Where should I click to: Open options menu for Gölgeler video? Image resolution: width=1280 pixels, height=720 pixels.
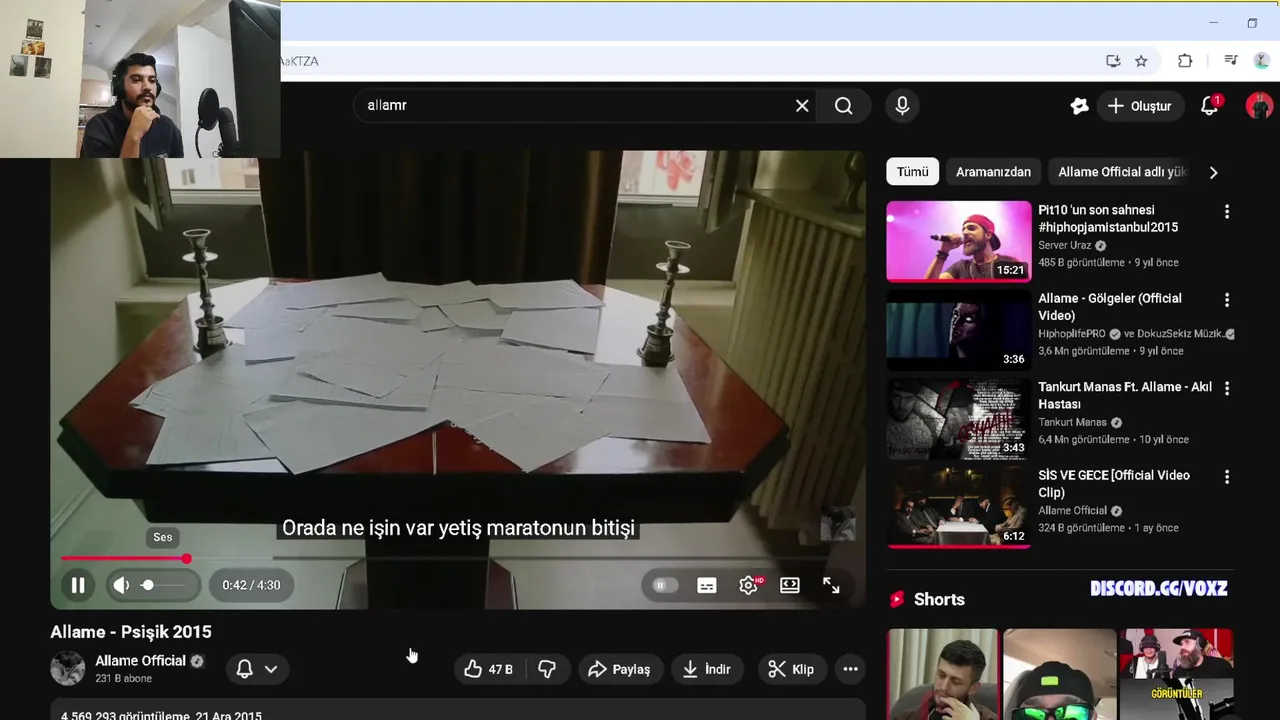pos(1227,300)
